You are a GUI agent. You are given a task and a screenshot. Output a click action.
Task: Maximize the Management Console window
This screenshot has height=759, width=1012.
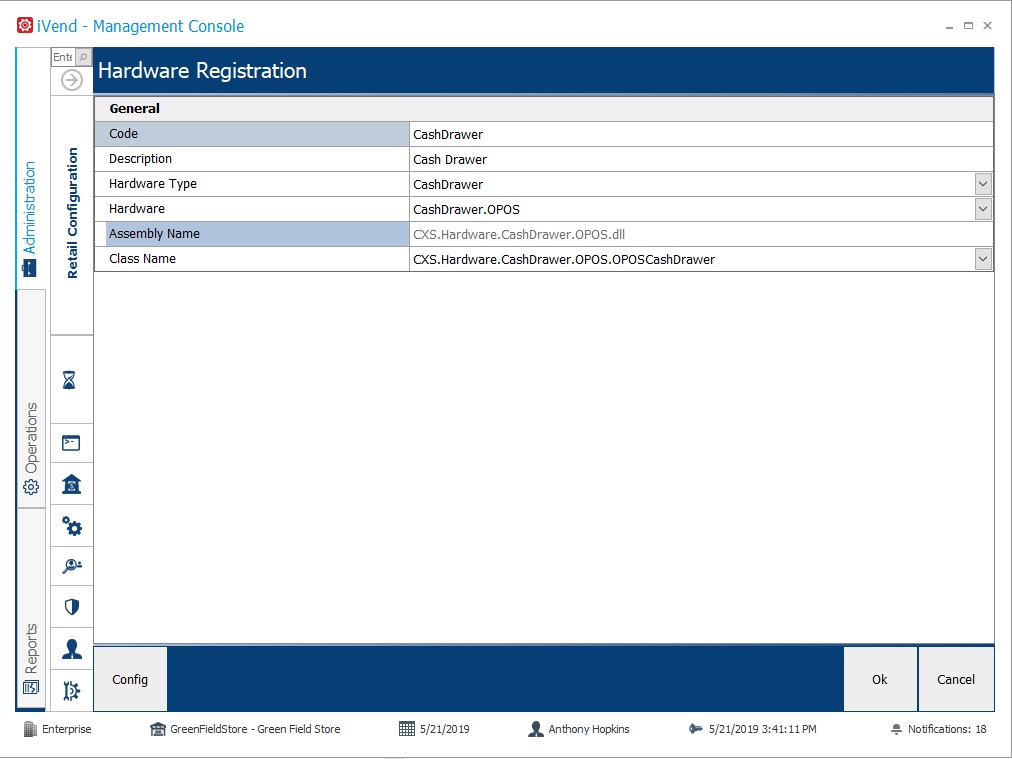click(x=968, y=26)
